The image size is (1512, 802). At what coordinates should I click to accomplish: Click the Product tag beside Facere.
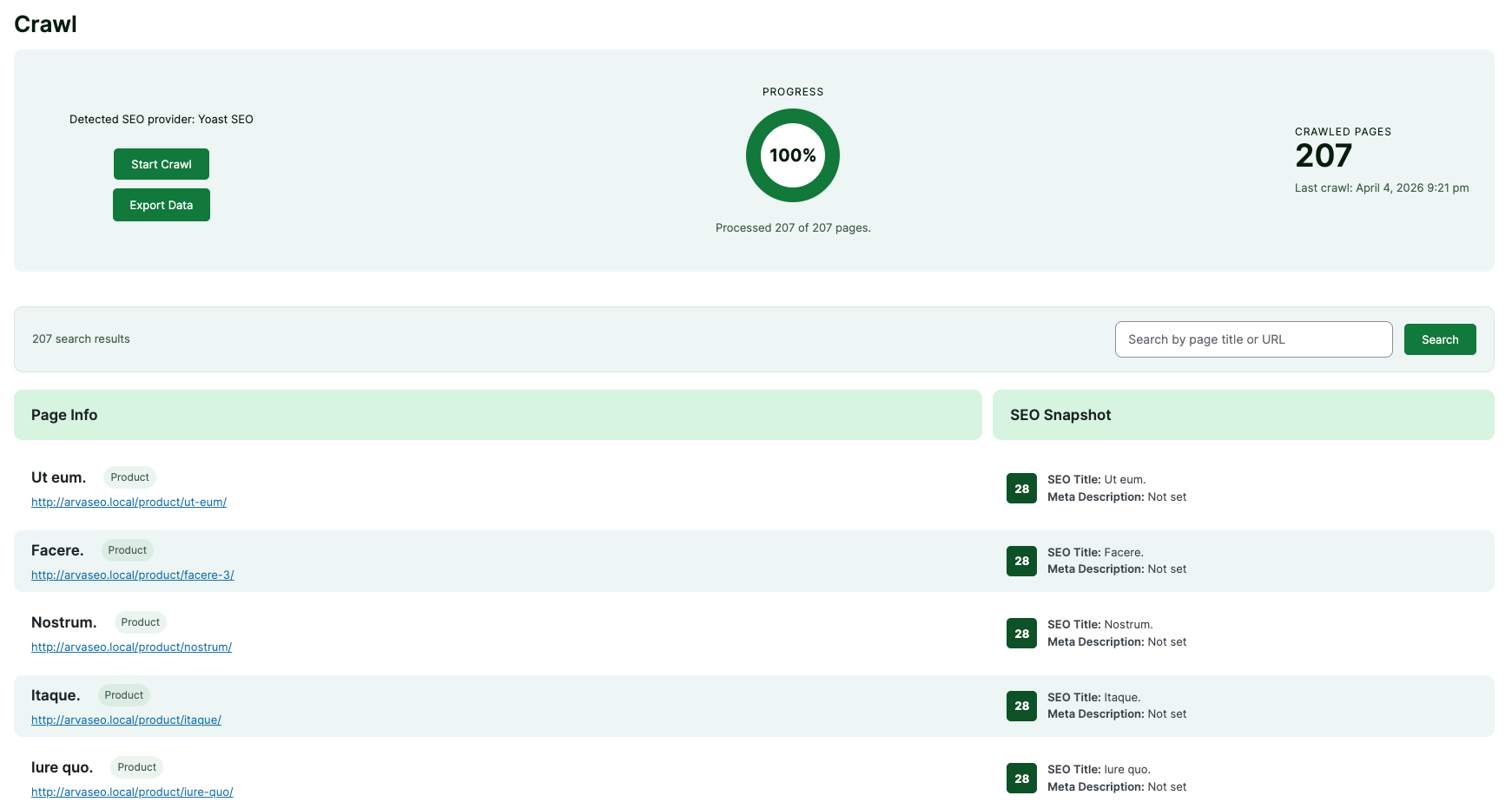pos(128,550)
